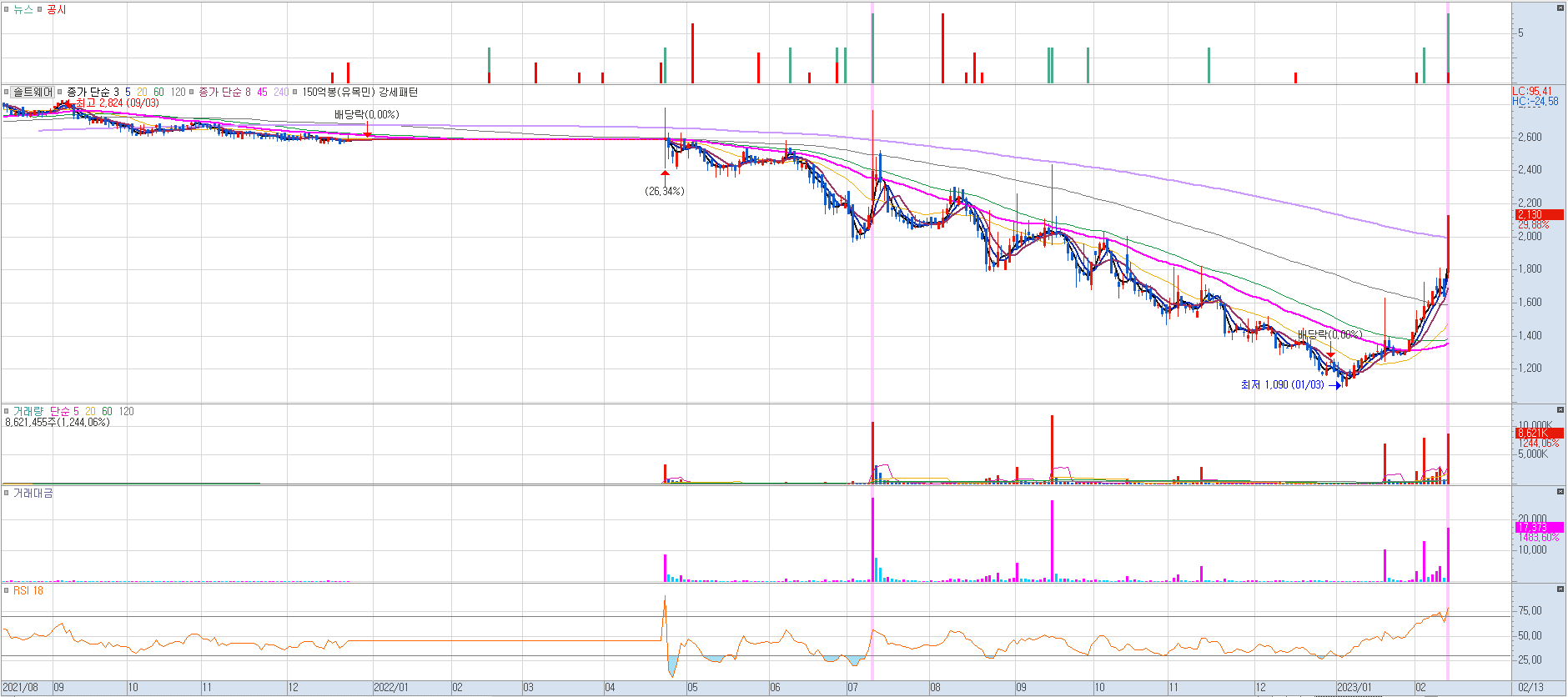Click the LC:95,41 value
The height and width of the screenshot is (697, 1568).
coord(1532,92)
